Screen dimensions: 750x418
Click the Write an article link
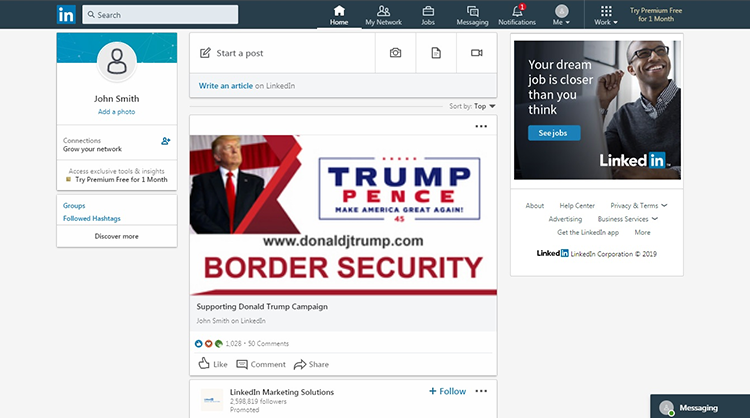[225, 86]
